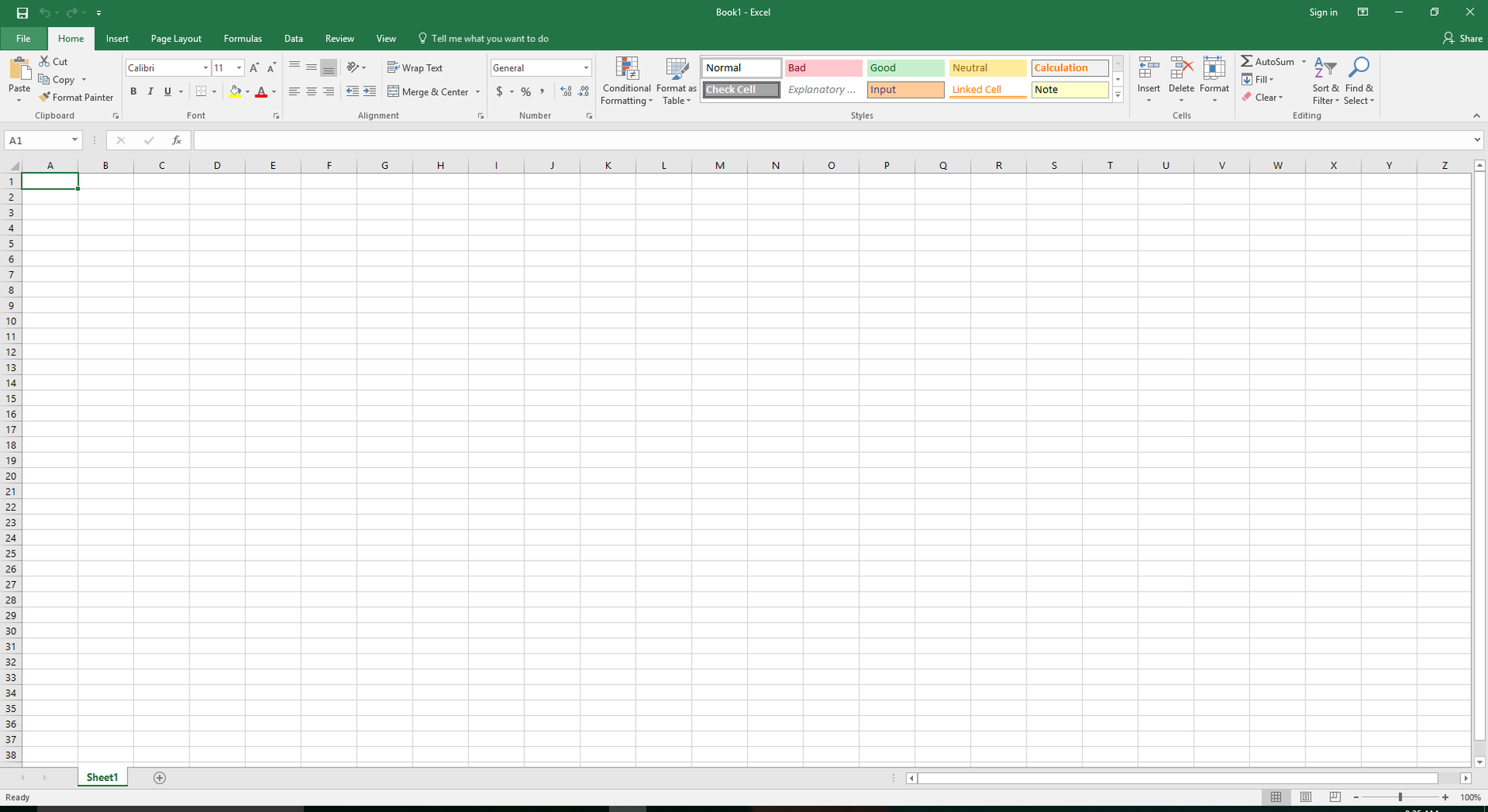
Task: Open the AutoSum function
Action: (1269, 61)
